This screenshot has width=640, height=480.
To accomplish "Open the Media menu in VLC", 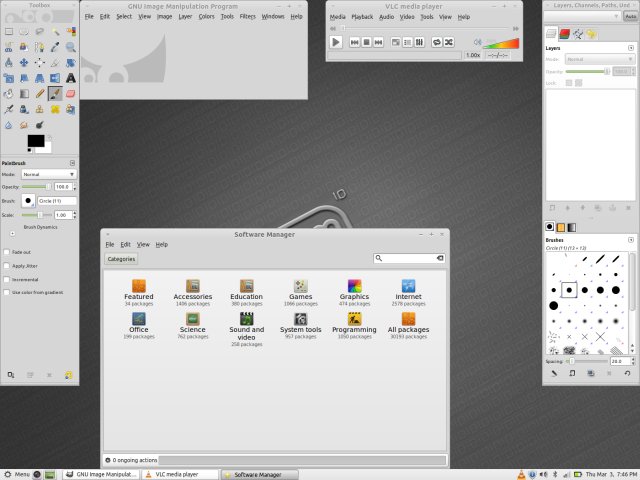I will (x=338, y=17).
